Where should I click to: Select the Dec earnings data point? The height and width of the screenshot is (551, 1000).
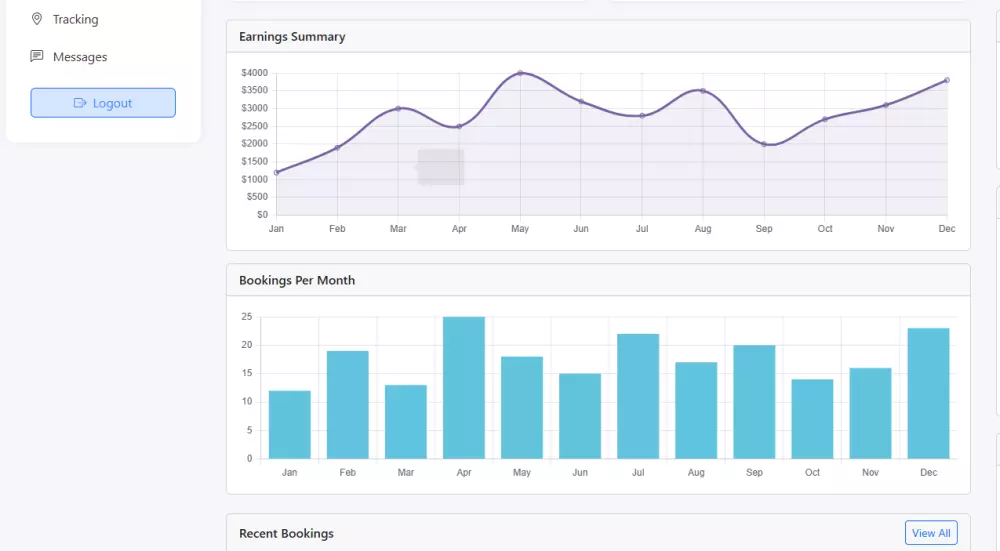point(947,80)
